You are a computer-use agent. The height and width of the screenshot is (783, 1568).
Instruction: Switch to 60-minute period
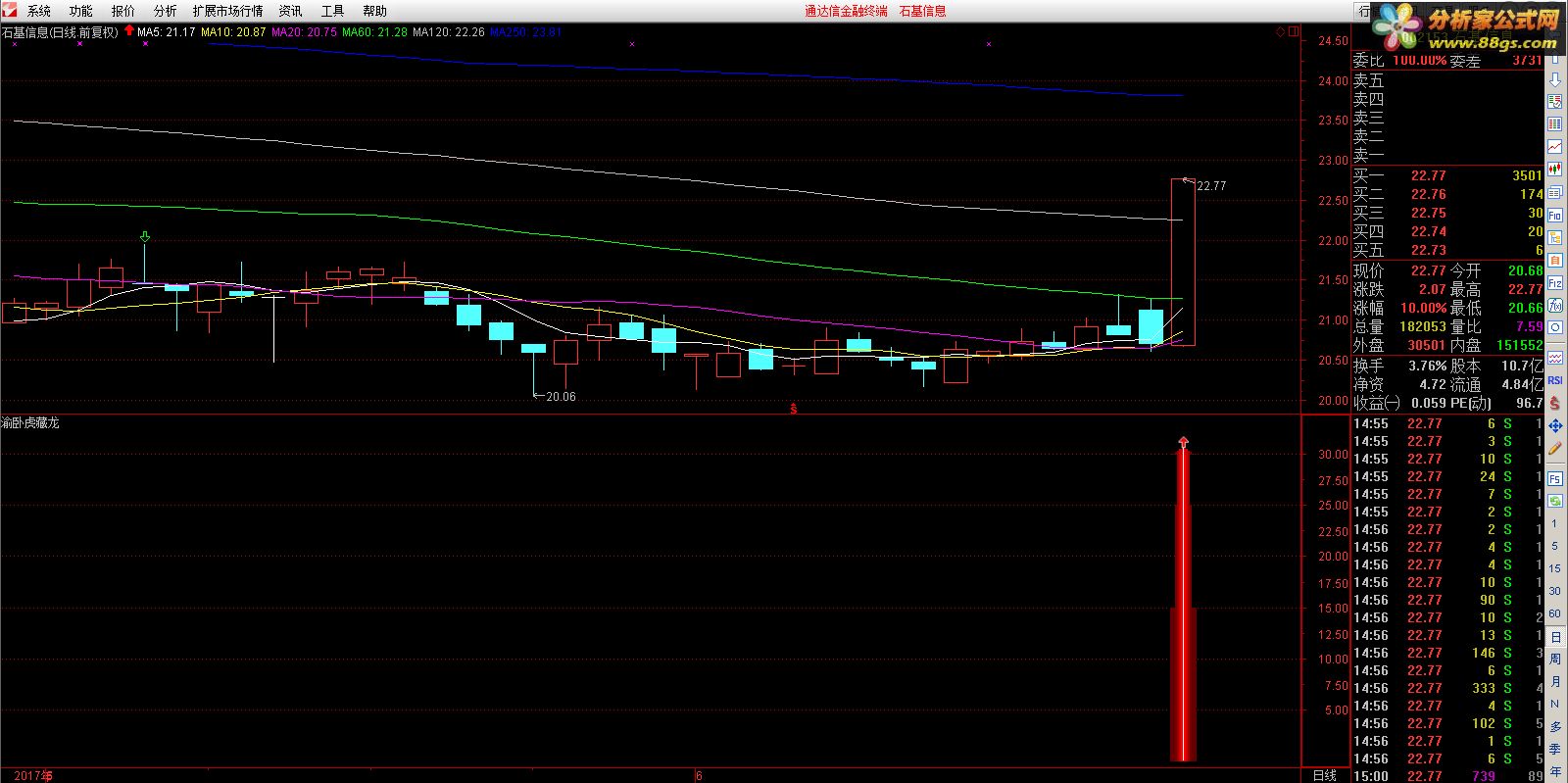click(1555, 613)
